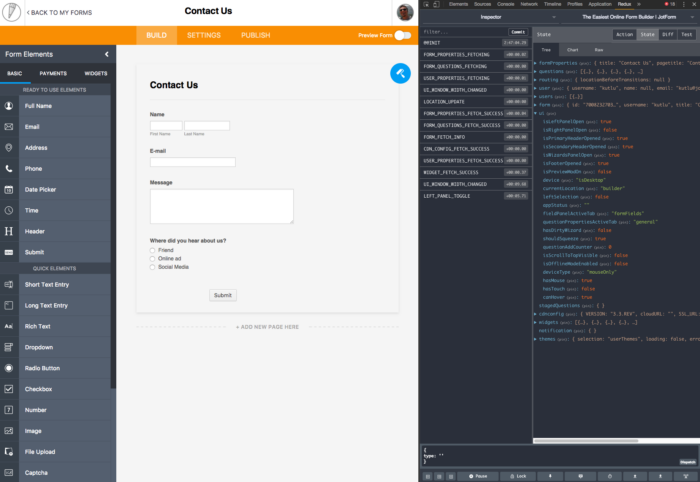Image resolution: width=700 pixels, height=482 pixels.
Task: Open the JotForm instance selector dropdown
Action: point(629,17)
